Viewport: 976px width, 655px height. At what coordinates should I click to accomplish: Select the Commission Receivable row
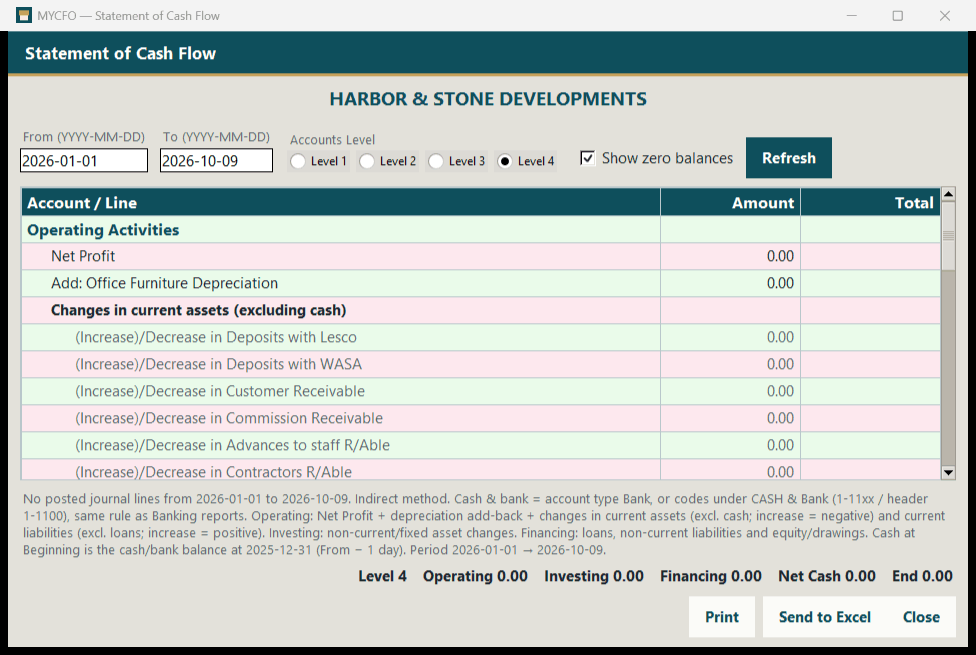(481, 418)
